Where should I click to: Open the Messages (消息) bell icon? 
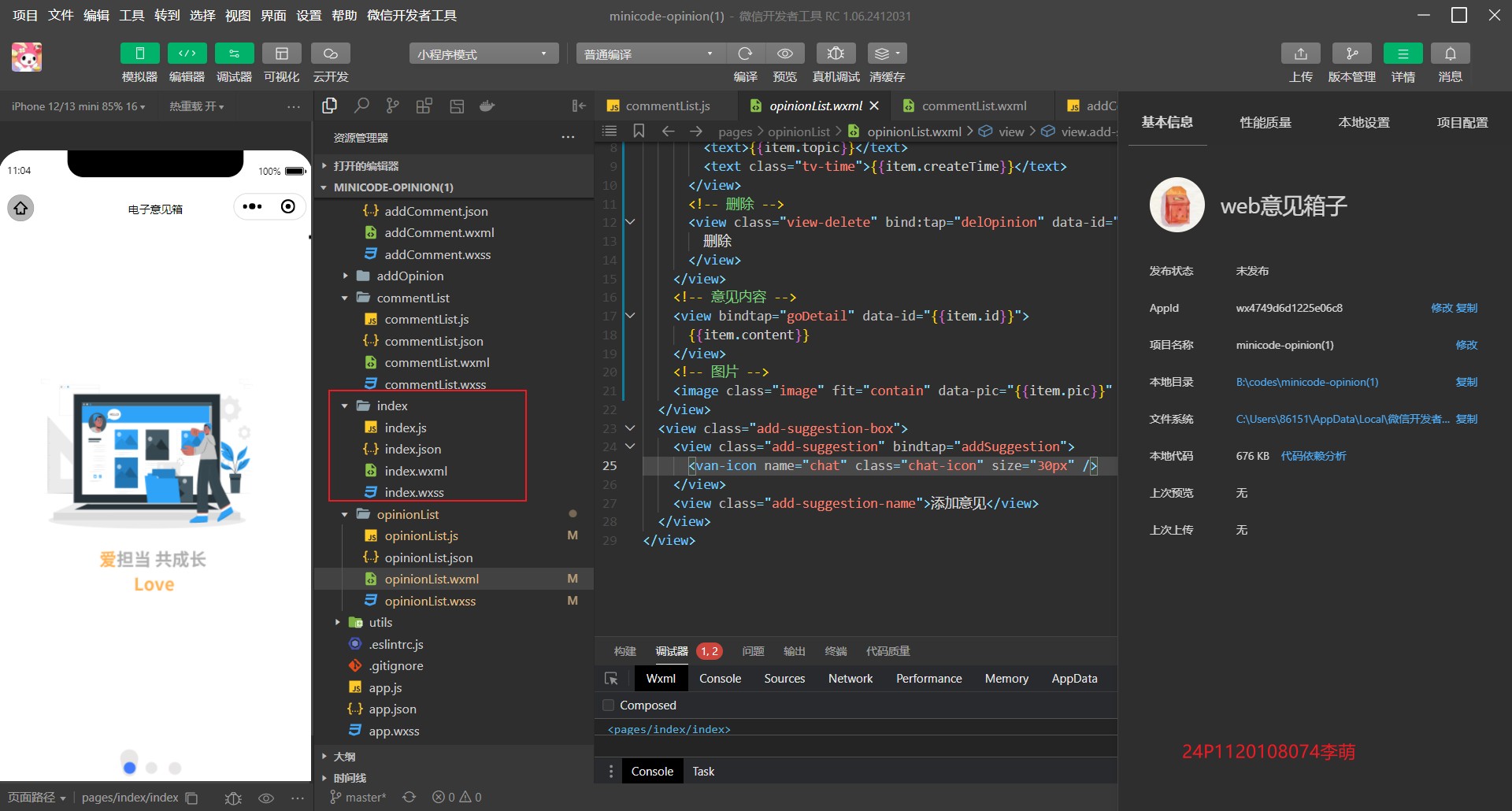point(1450,54)
